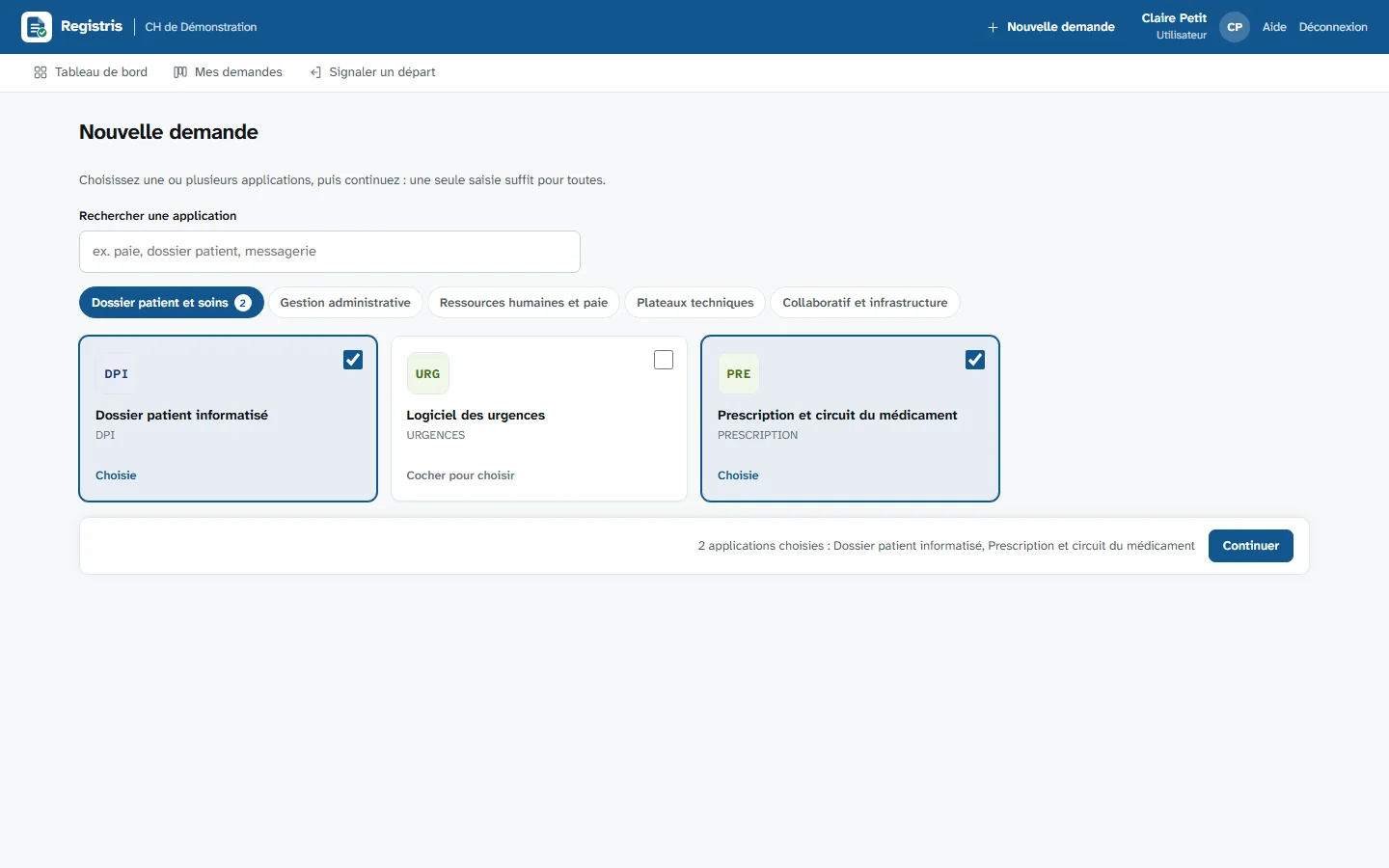Click the Mes demandes icon
Viewport: 1389px width, 868px height.
click(180, 72)
